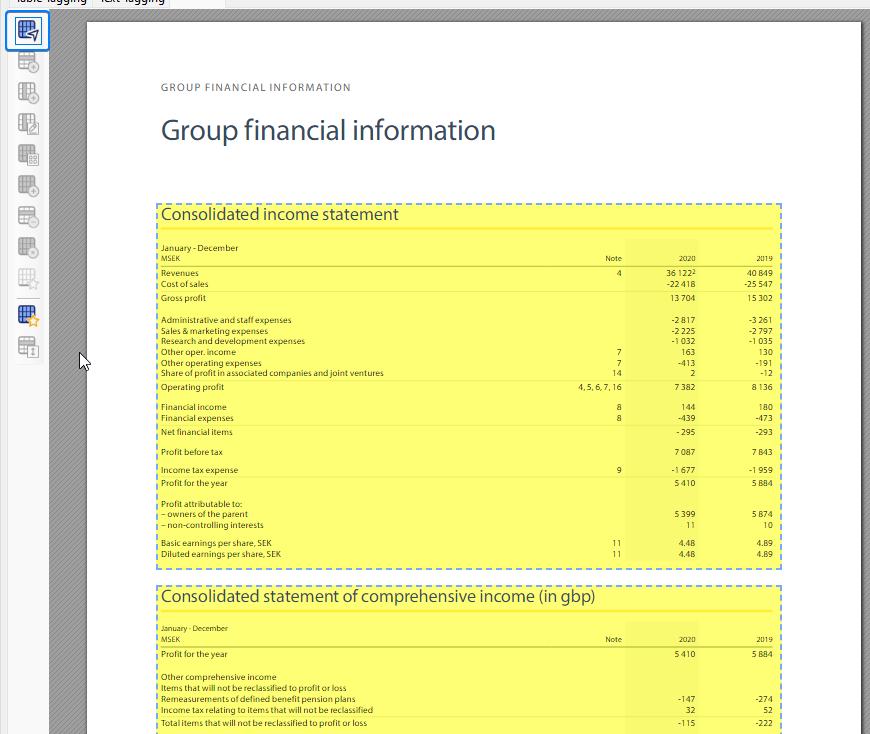Viewport: 870px width, 734px height.
Task: Click 'Remeasurements of defined benefit pension plans' label
Action: (258, 700)
